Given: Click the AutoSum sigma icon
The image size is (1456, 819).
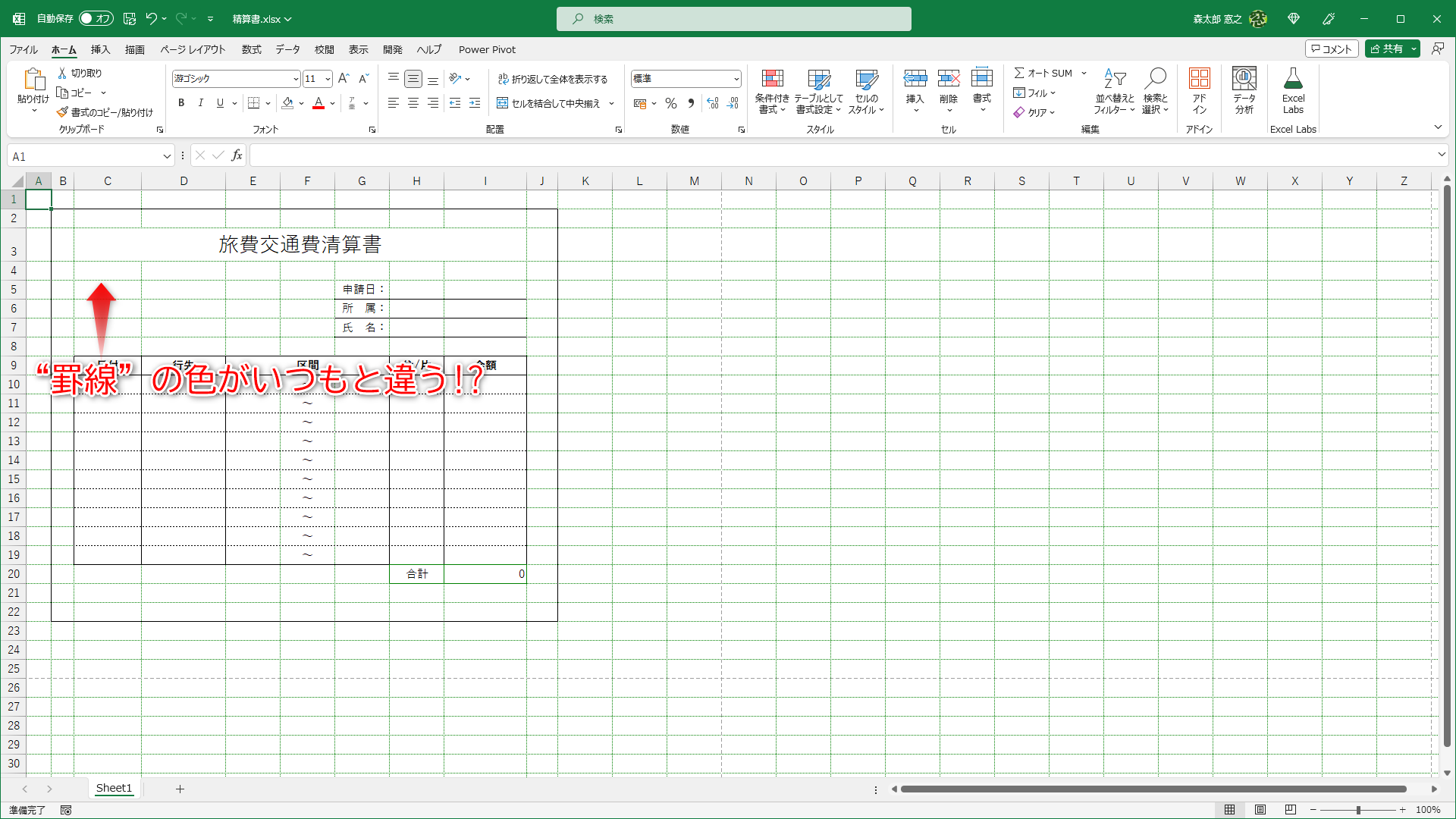Looking at the screenshot, I should (1019, 73).
